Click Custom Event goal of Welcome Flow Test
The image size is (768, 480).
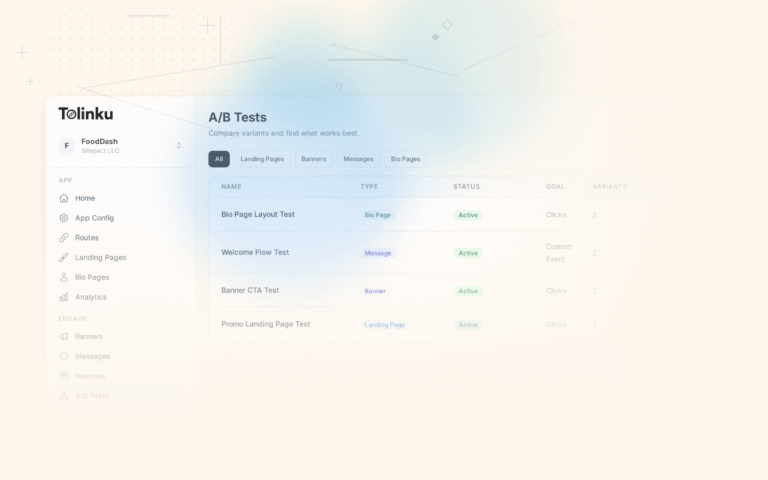[x=559, y=253]
